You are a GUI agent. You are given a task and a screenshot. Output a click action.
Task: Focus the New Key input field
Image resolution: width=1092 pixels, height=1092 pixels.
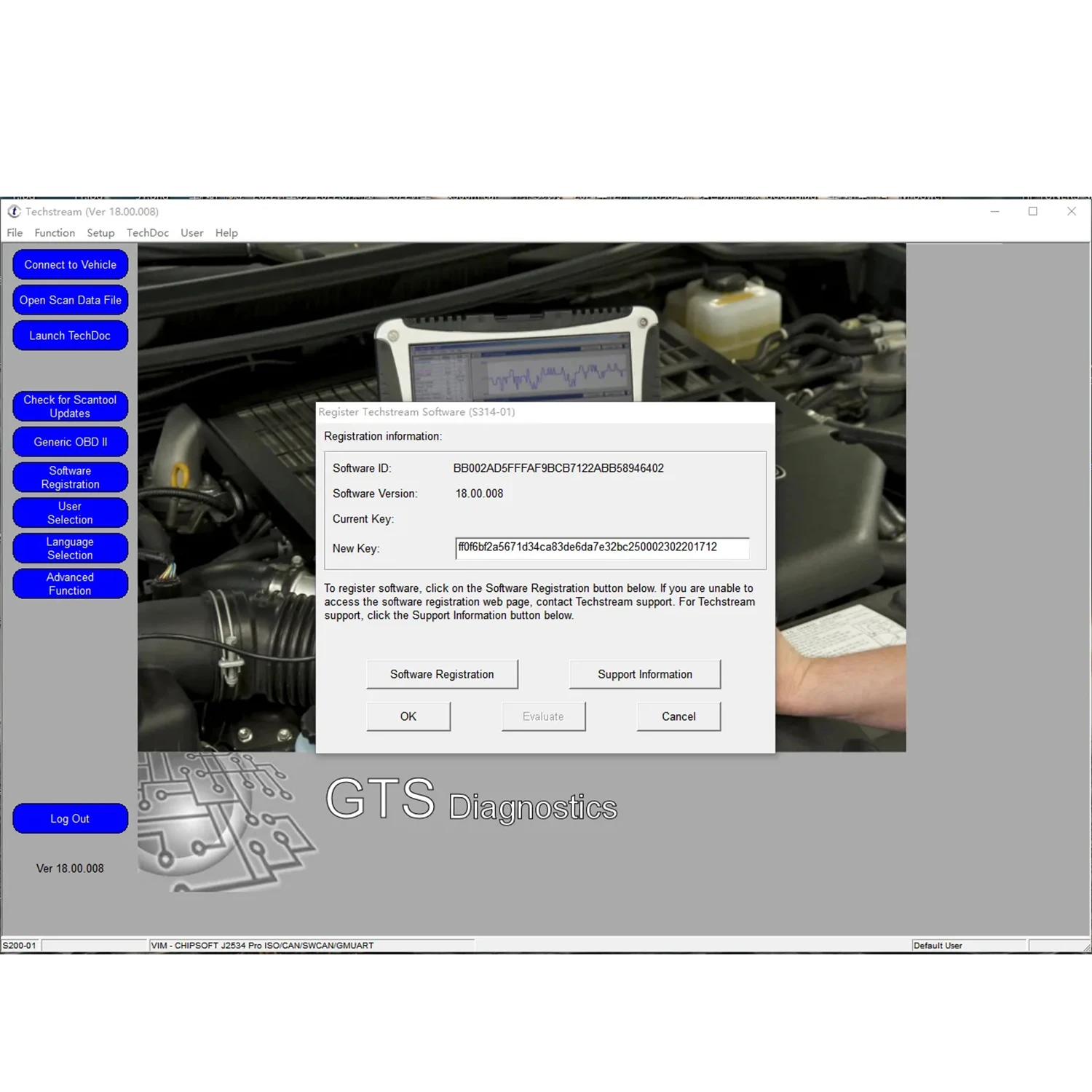click(602, 548)
